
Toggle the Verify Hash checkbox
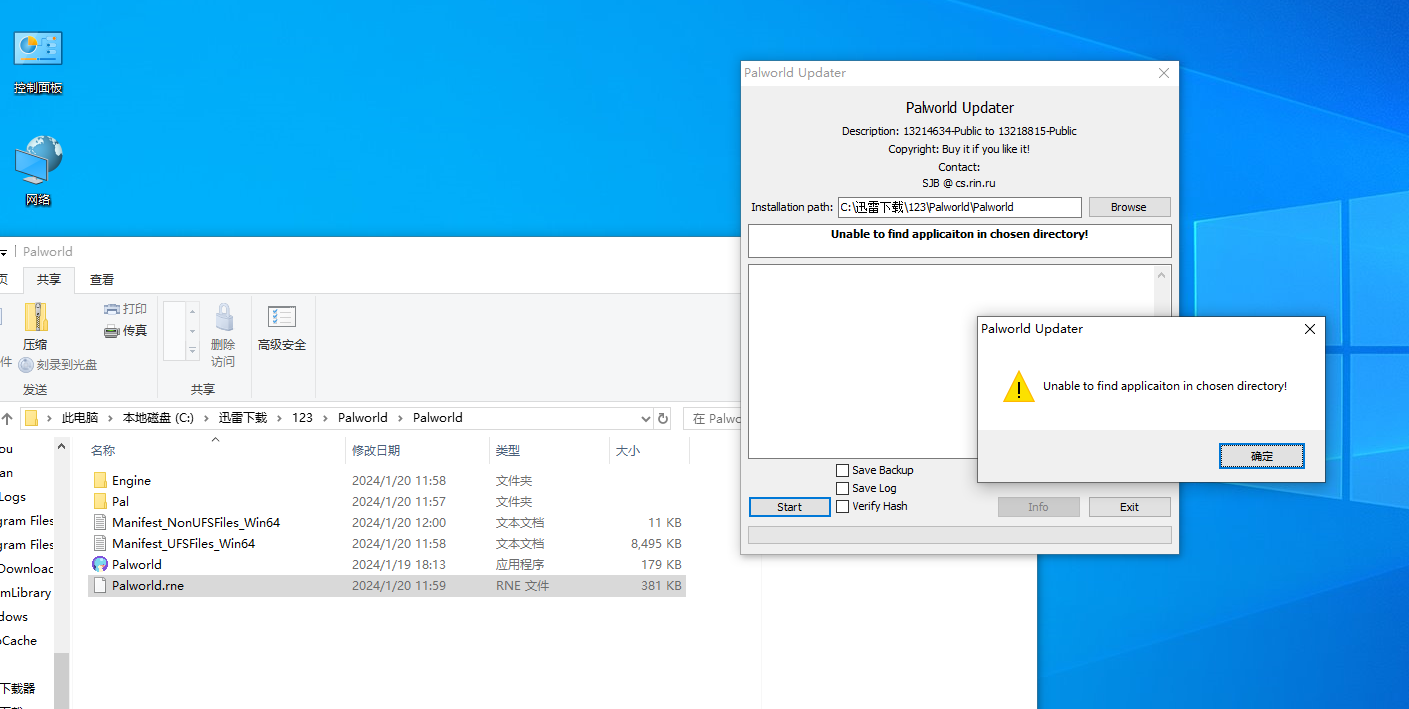(x=842, y=506)
